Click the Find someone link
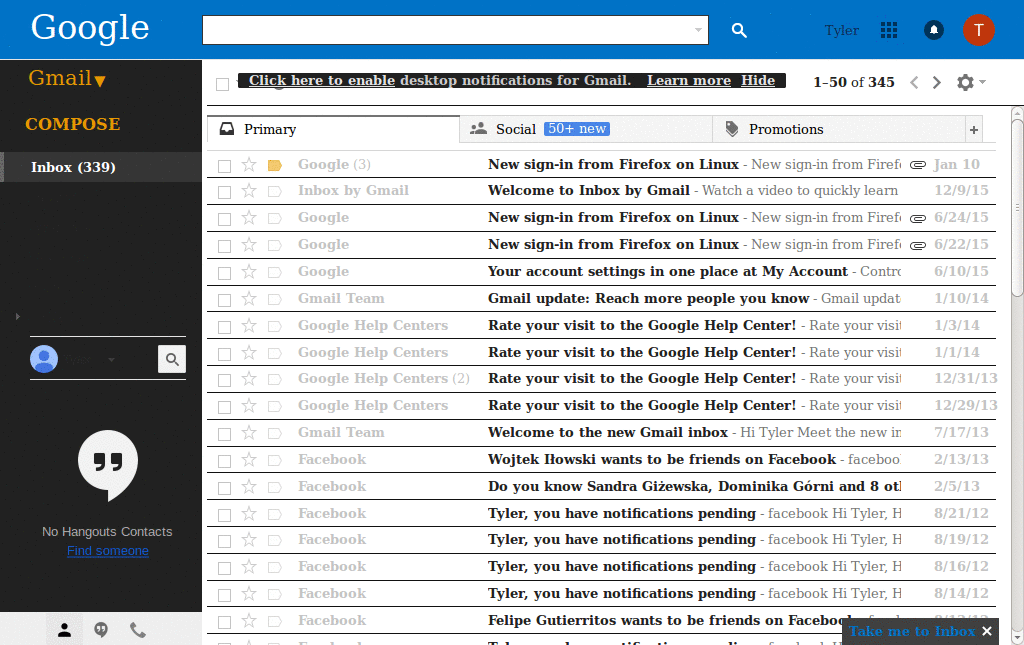 (107, 550)
